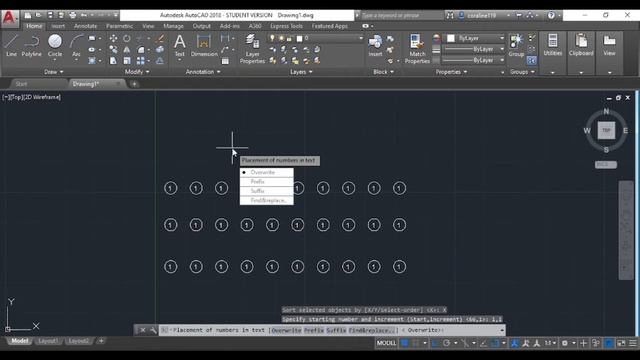Click the Insert block icon
The width and height of the screenshot is (640, 360).
pyautogui.click(x=375, y=45)
